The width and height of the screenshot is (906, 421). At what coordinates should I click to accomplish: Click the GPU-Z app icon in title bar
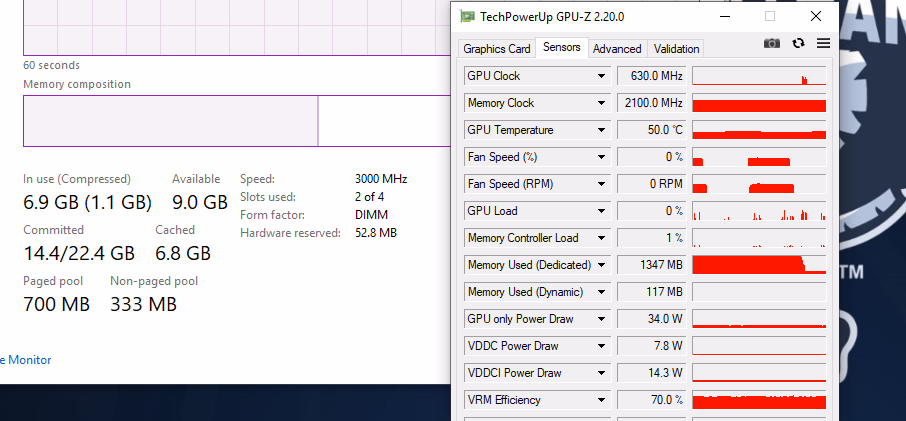pos(468,17)
